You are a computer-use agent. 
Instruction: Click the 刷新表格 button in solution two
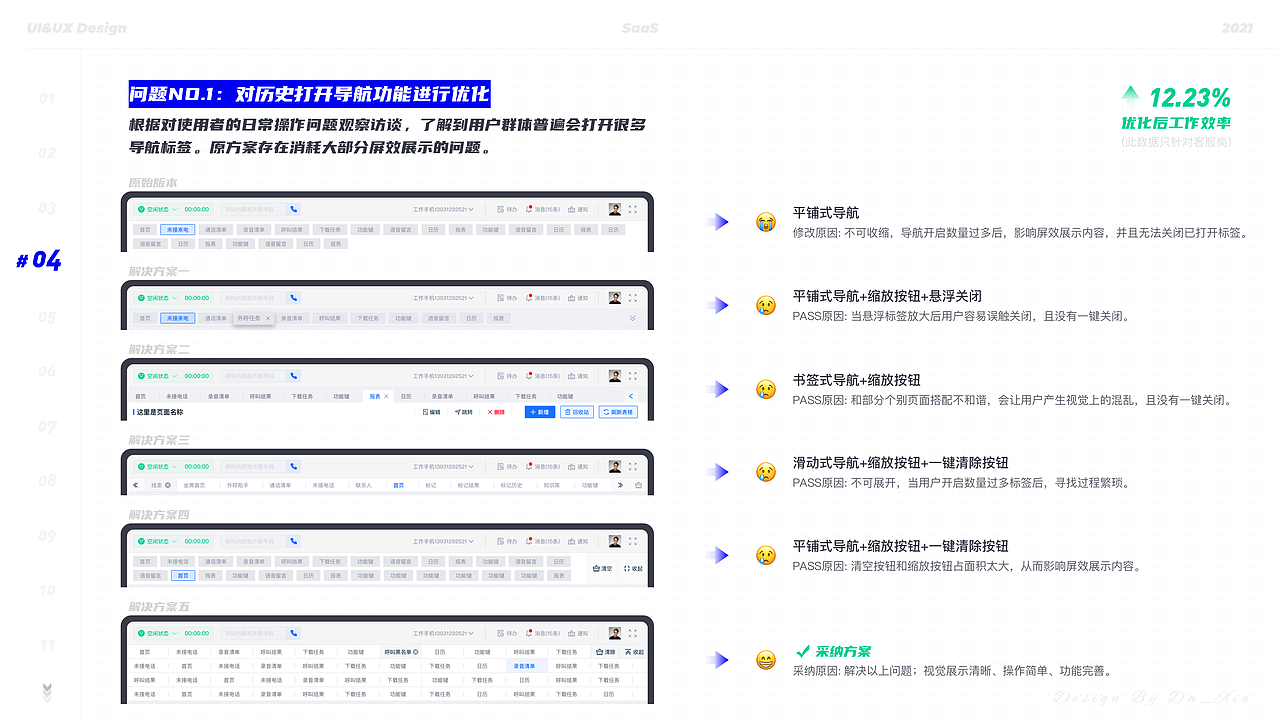[618, 412]
